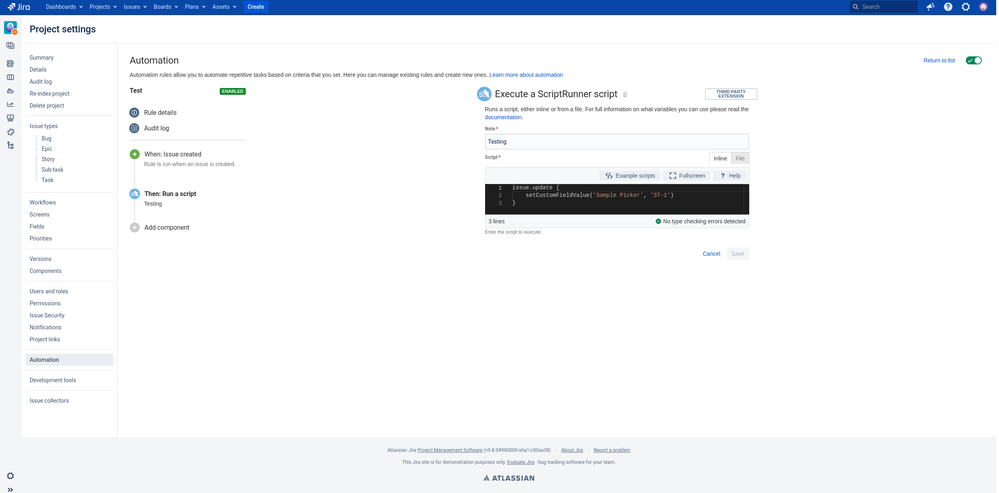Select Sub-task under Issue types
The height and width of the screenshot is (493, 999).
tap(52, 170)
